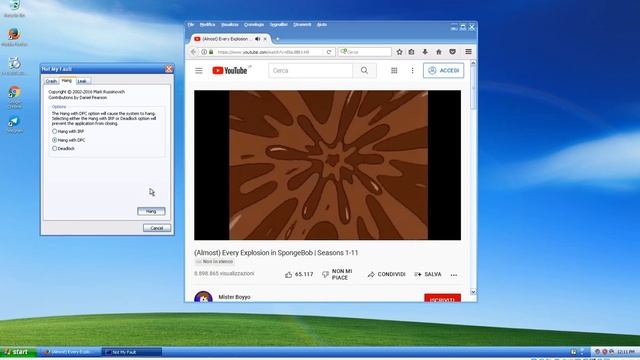640x360 pixels.
Task: Open the Windows start button
Action: click(x=18, y=351)
